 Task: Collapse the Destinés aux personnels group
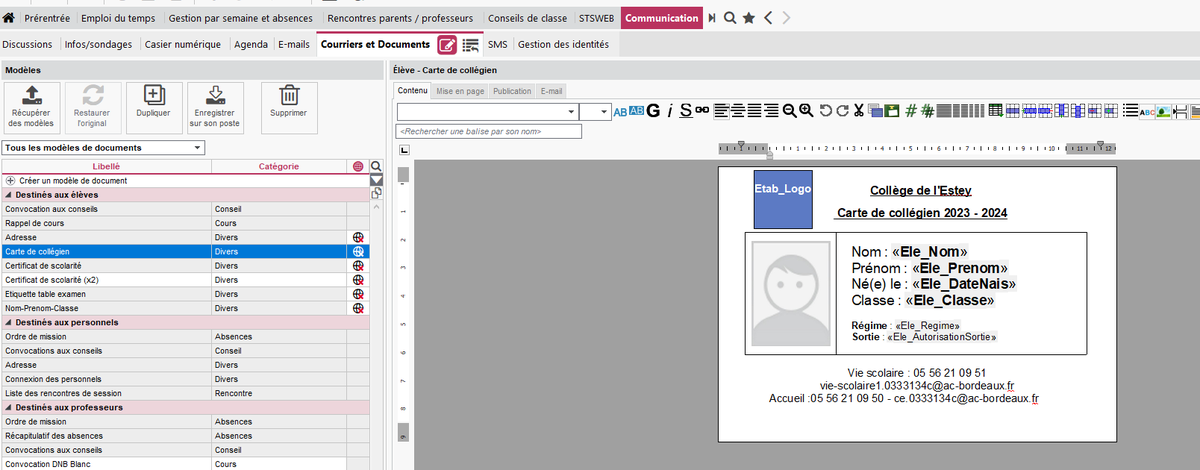tap(9, 323)
